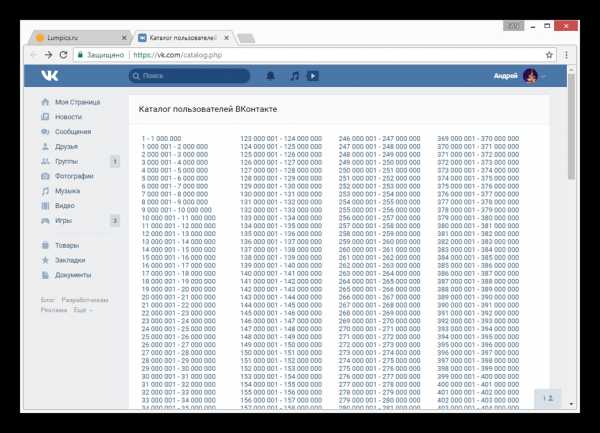Click the Группы people icon
The image size is (600, 433).
click(45, 161)
